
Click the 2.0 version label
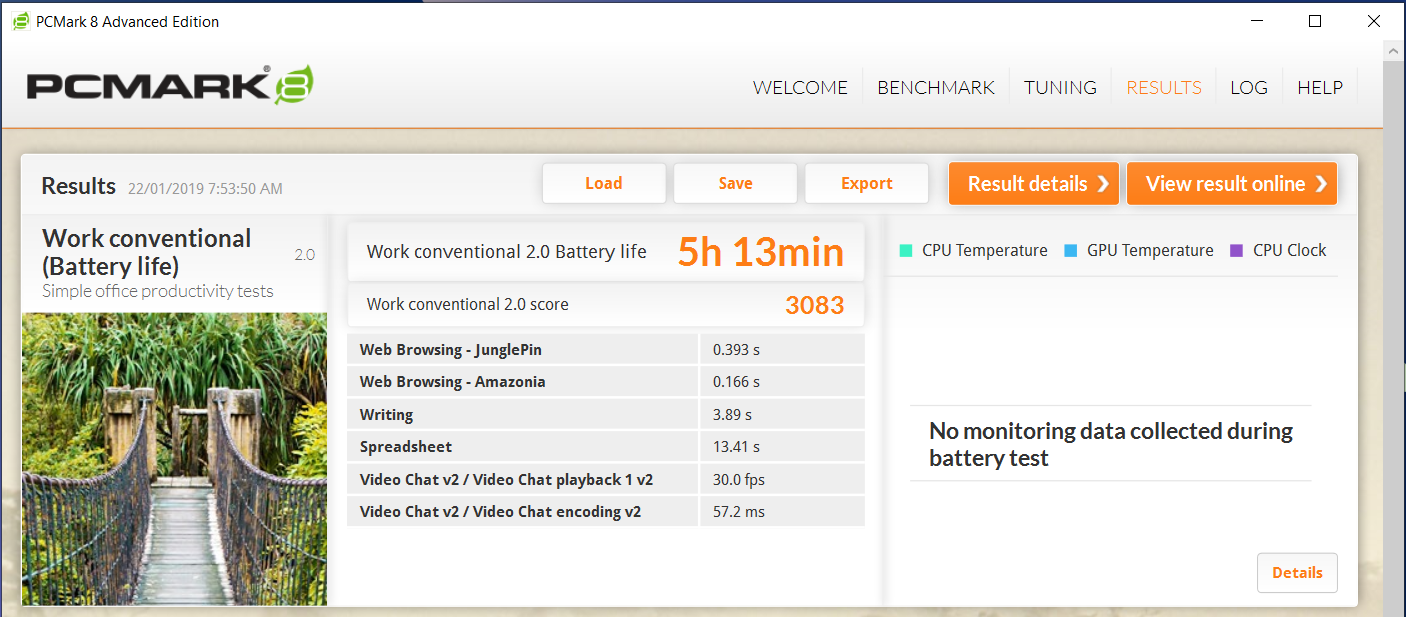pyautogui.click(x=304, y=255)
